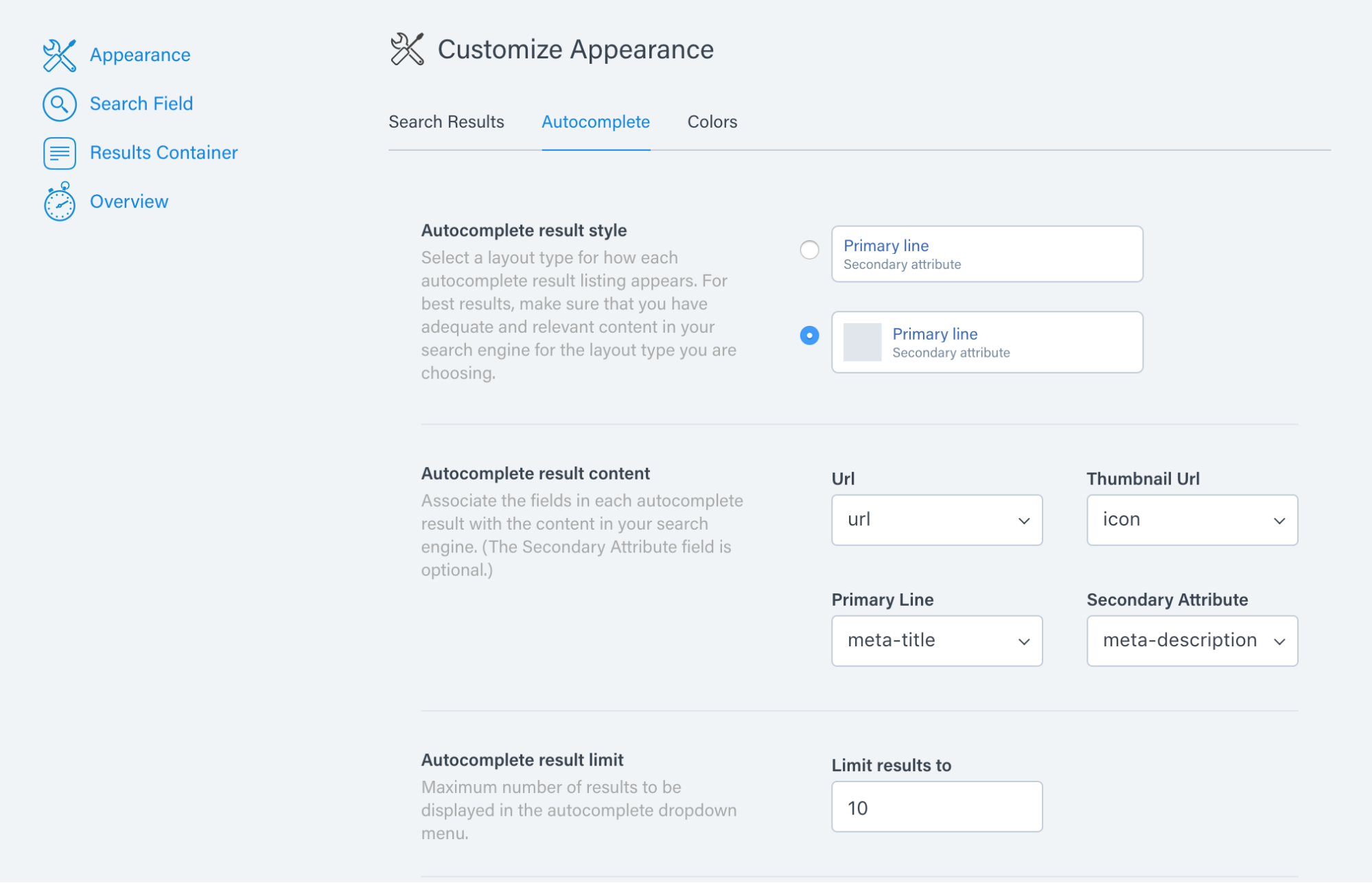This screenshot has width=1372, height=883.
Task: Click the Autocomplete result content heading
Action: tap(535, 473)
